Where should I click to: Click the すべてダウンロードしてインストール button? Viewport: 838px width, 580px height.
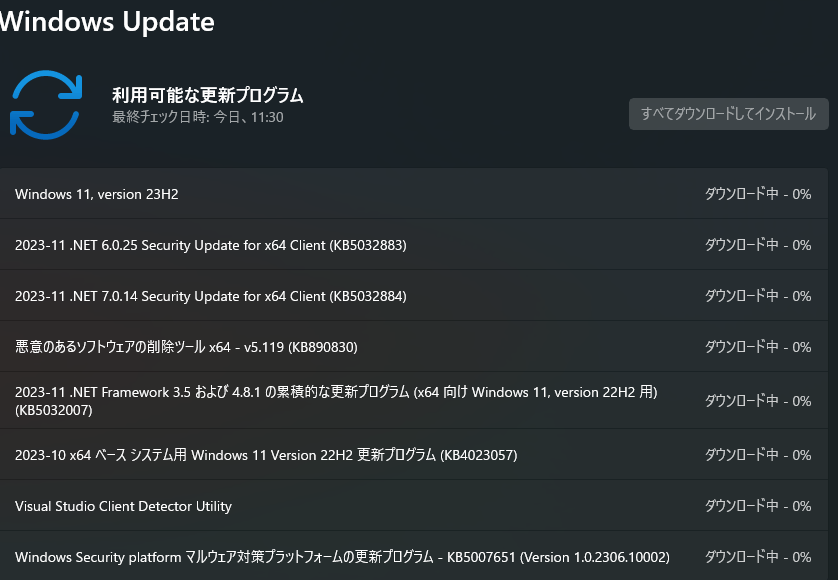(728, 114)
